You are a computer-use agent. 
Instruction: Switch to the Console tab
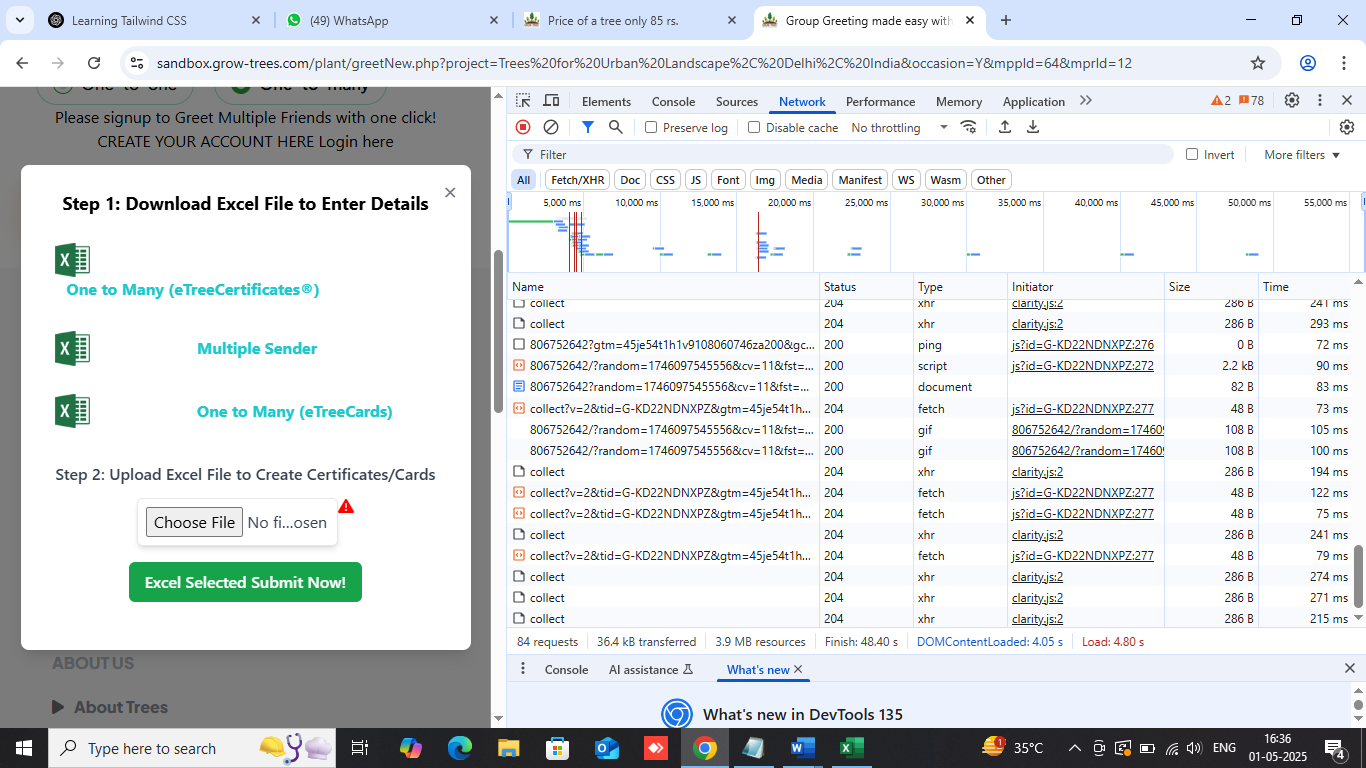pyautogui.click(x=673, y=102)
